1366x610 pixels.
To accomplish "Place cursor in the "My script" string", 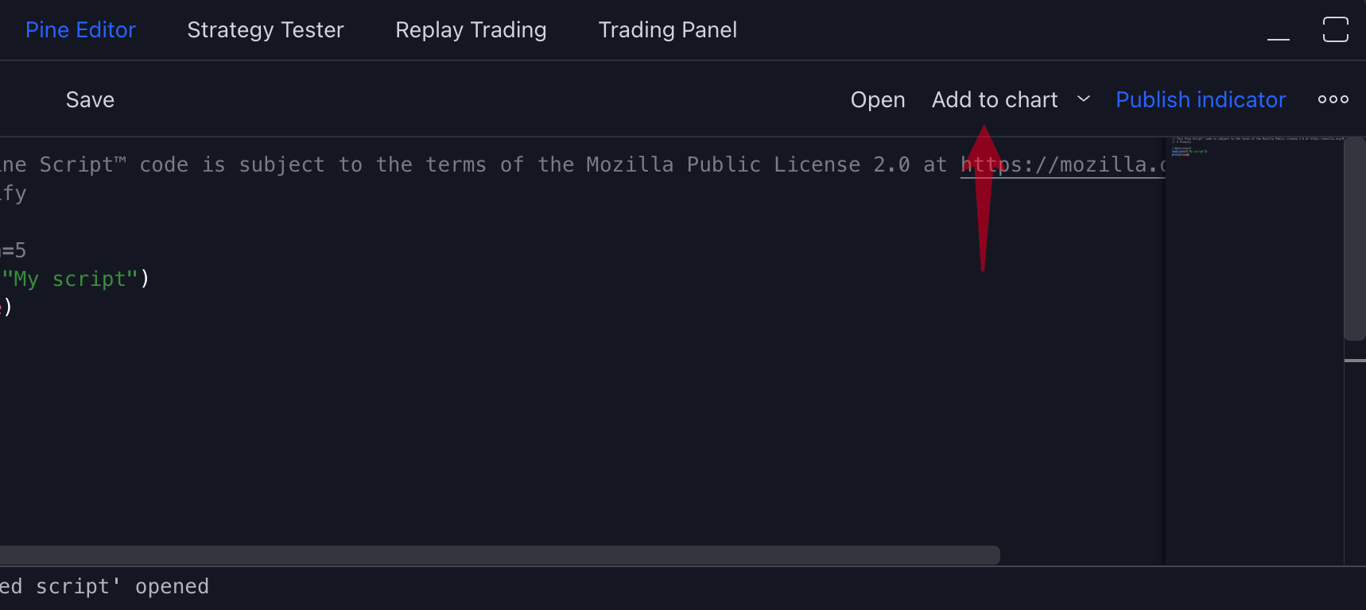I will point(69,279).
